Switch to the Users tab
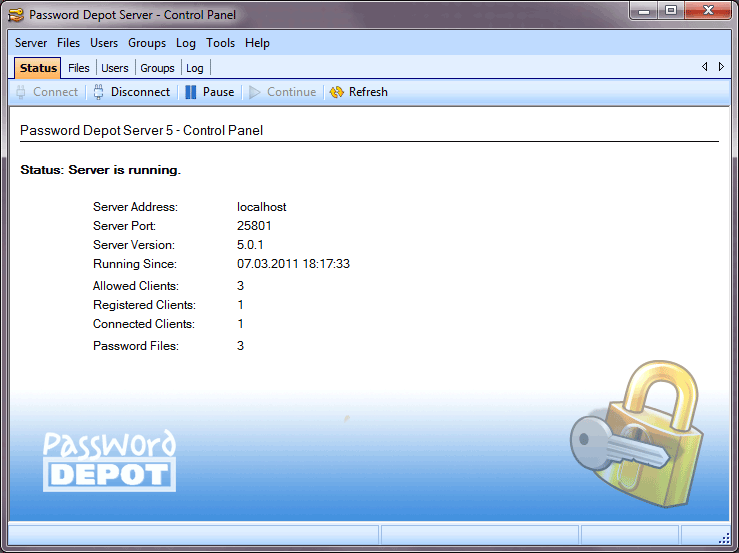This screenshot has height=553, width=739. [x=115, y=68]
